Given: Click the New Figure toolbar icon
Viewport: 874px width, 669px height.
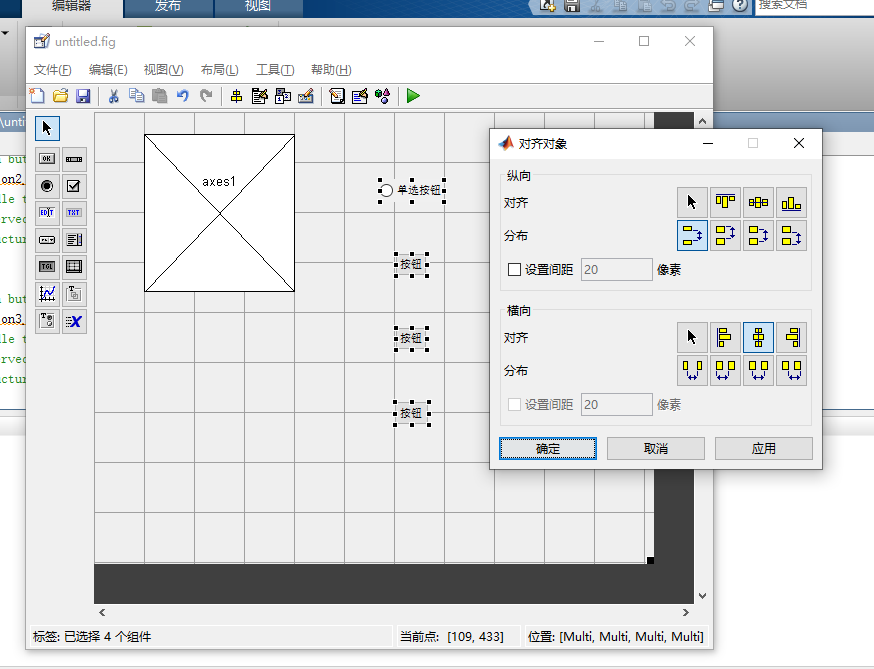Looking at the screenshot, I should (37, 96).
